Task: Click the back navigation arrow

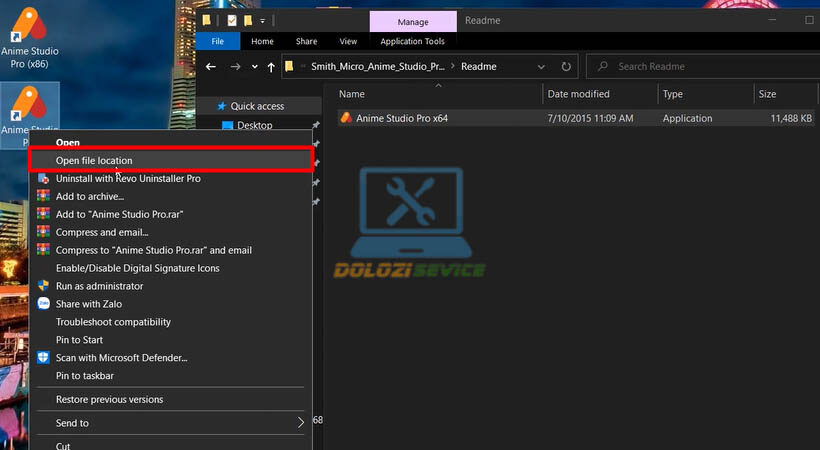Action: 211,67
